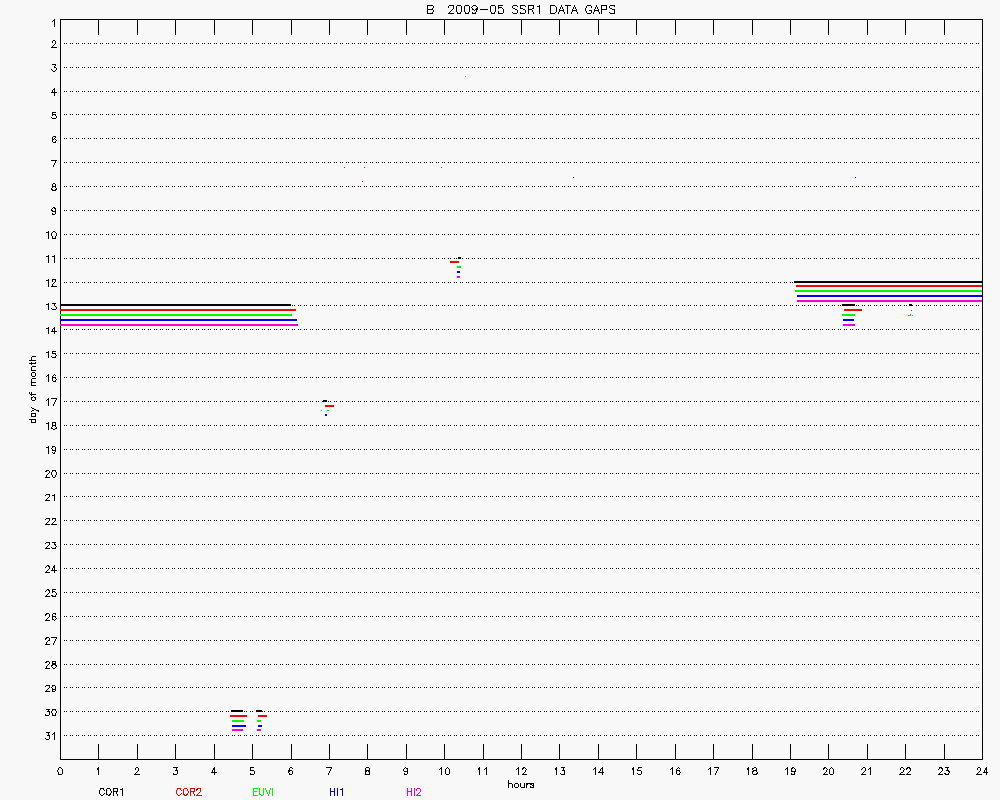Click the '12' tick on the hours axis
This screenshot has width=1000, height=800.
coord(521,771)
